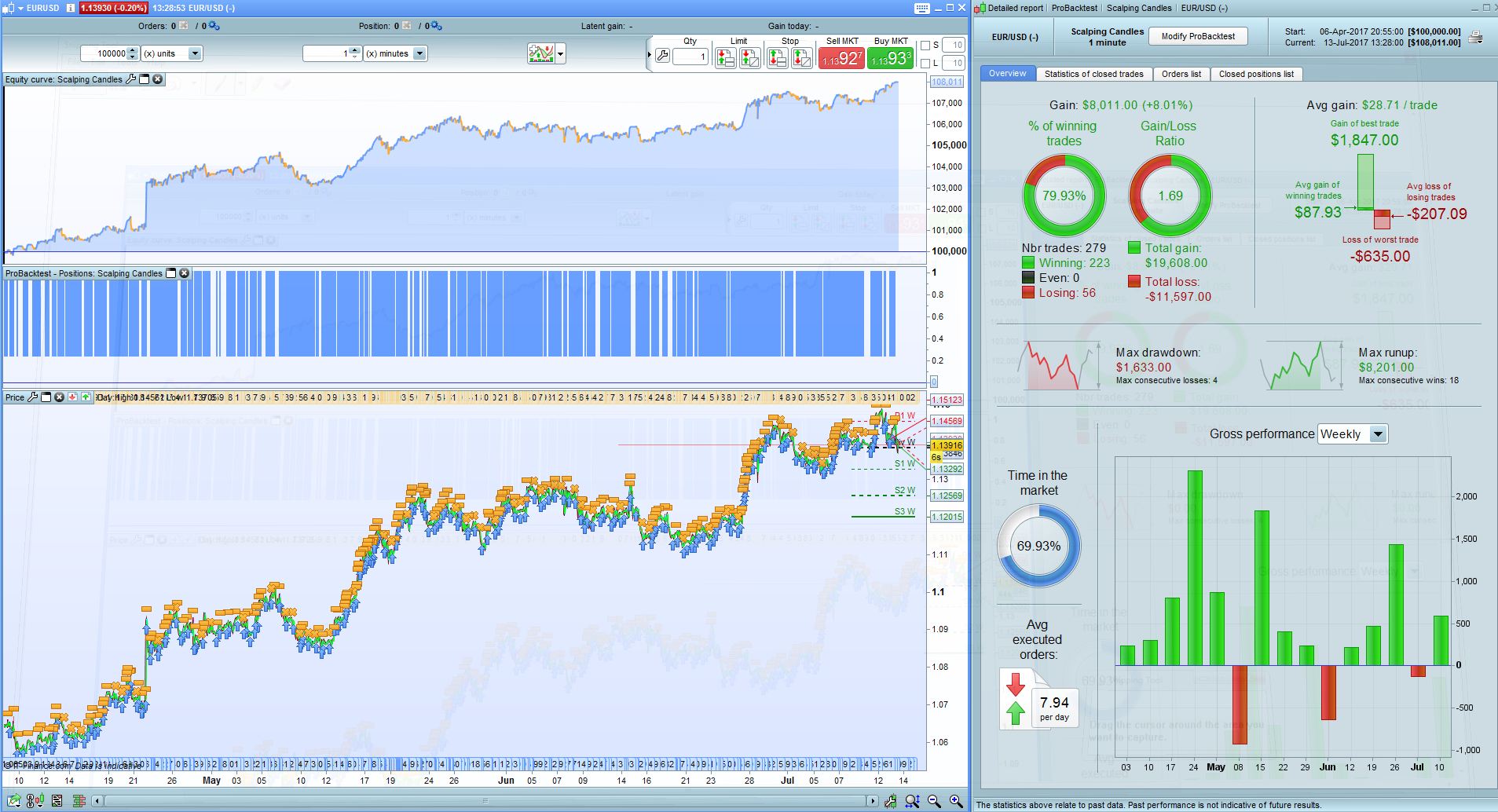The image size is (1498, 812).
Task: Open the chart properties wrench at bottom right
Action: coord(891,801)
